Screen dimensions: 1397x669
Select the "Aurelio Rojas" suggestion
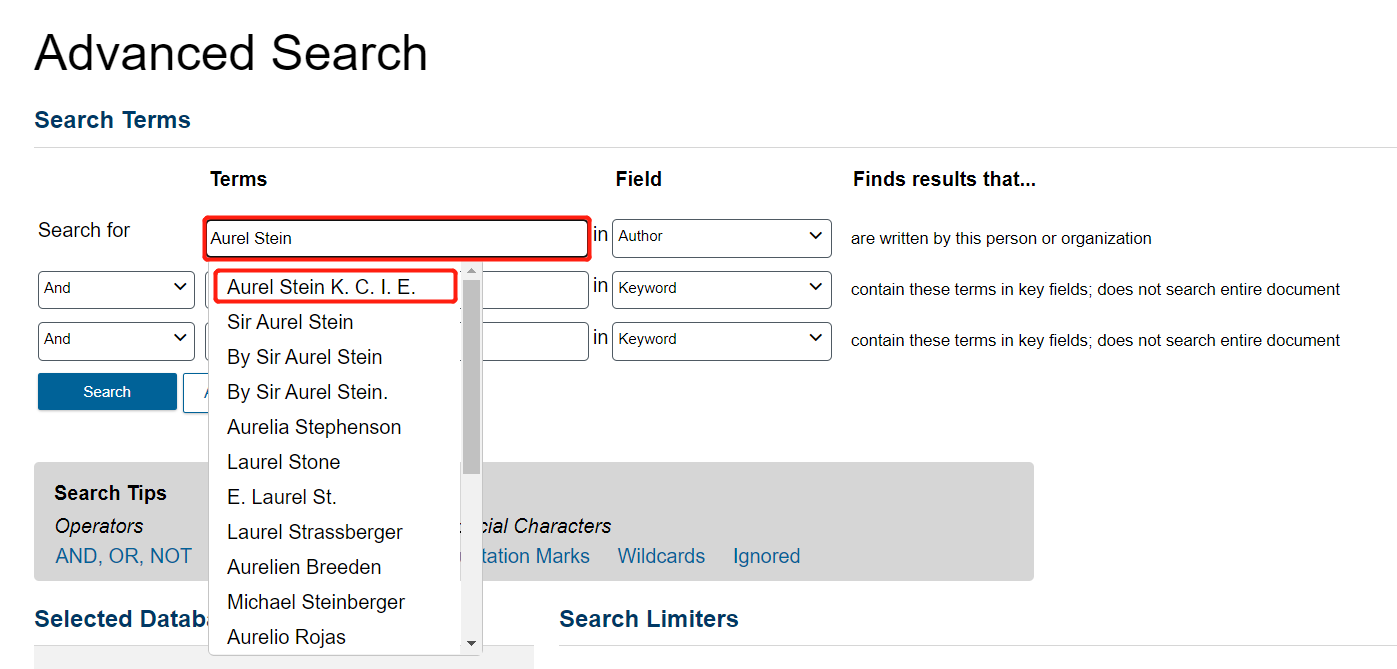[x=287, y=637]
